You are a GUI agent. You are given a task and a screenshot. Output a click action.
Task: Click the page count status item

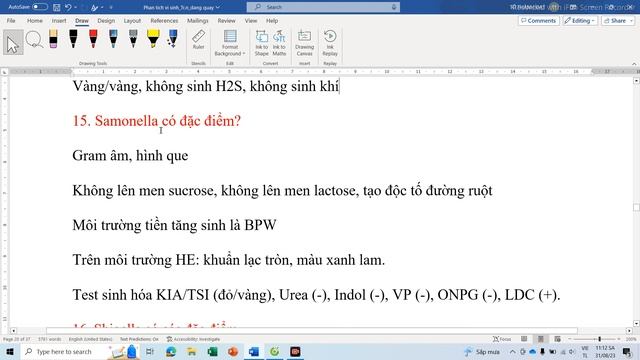17,339
